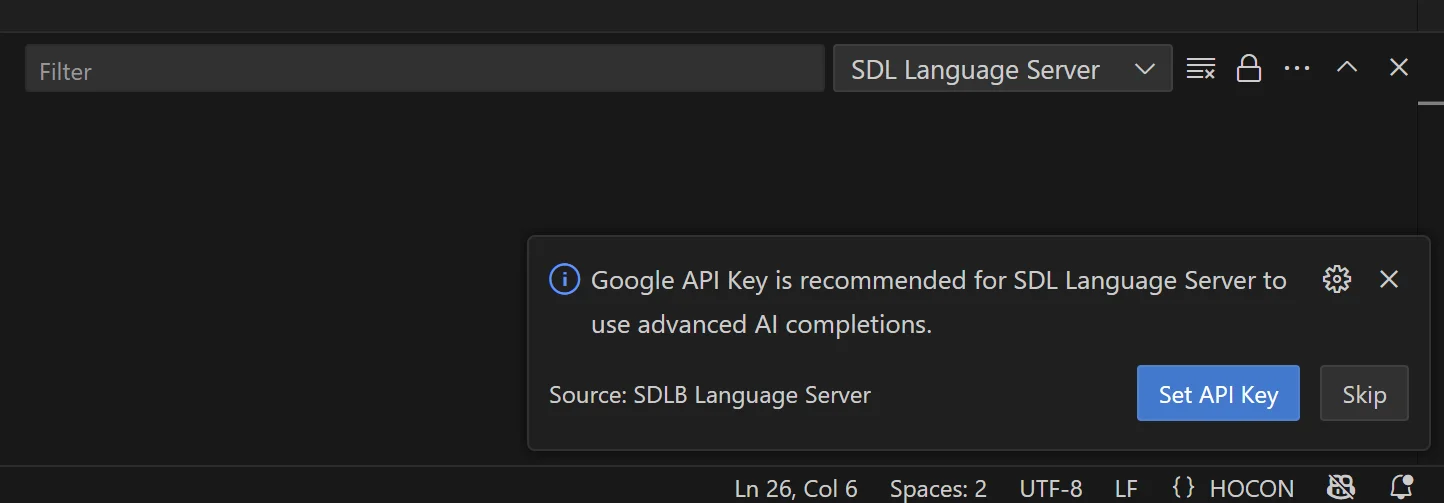
Task: Open the output panel more actions menu
Action: 1297,69
